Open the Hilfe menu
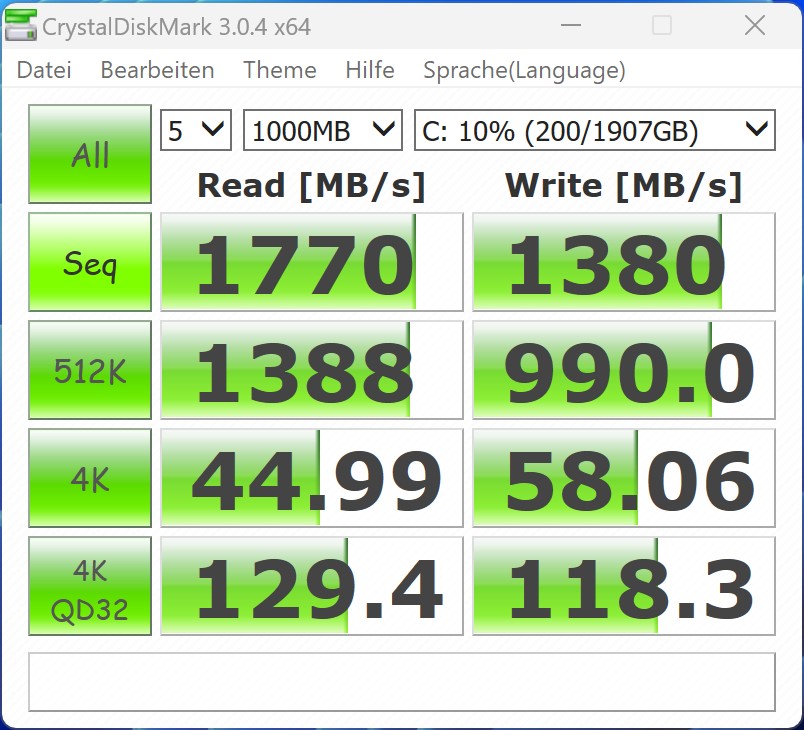Screen dimensions: 804x730 coord(370,70)
